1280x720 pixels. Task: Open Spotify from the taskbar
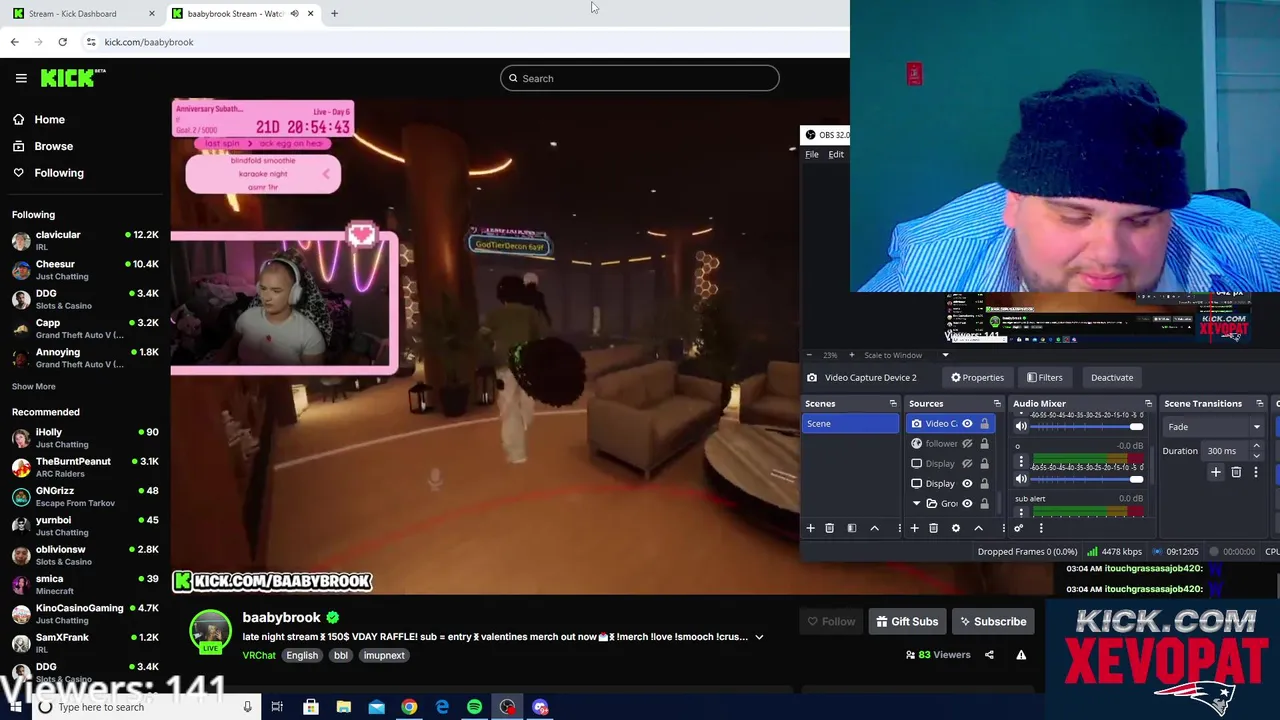(475, 707)
